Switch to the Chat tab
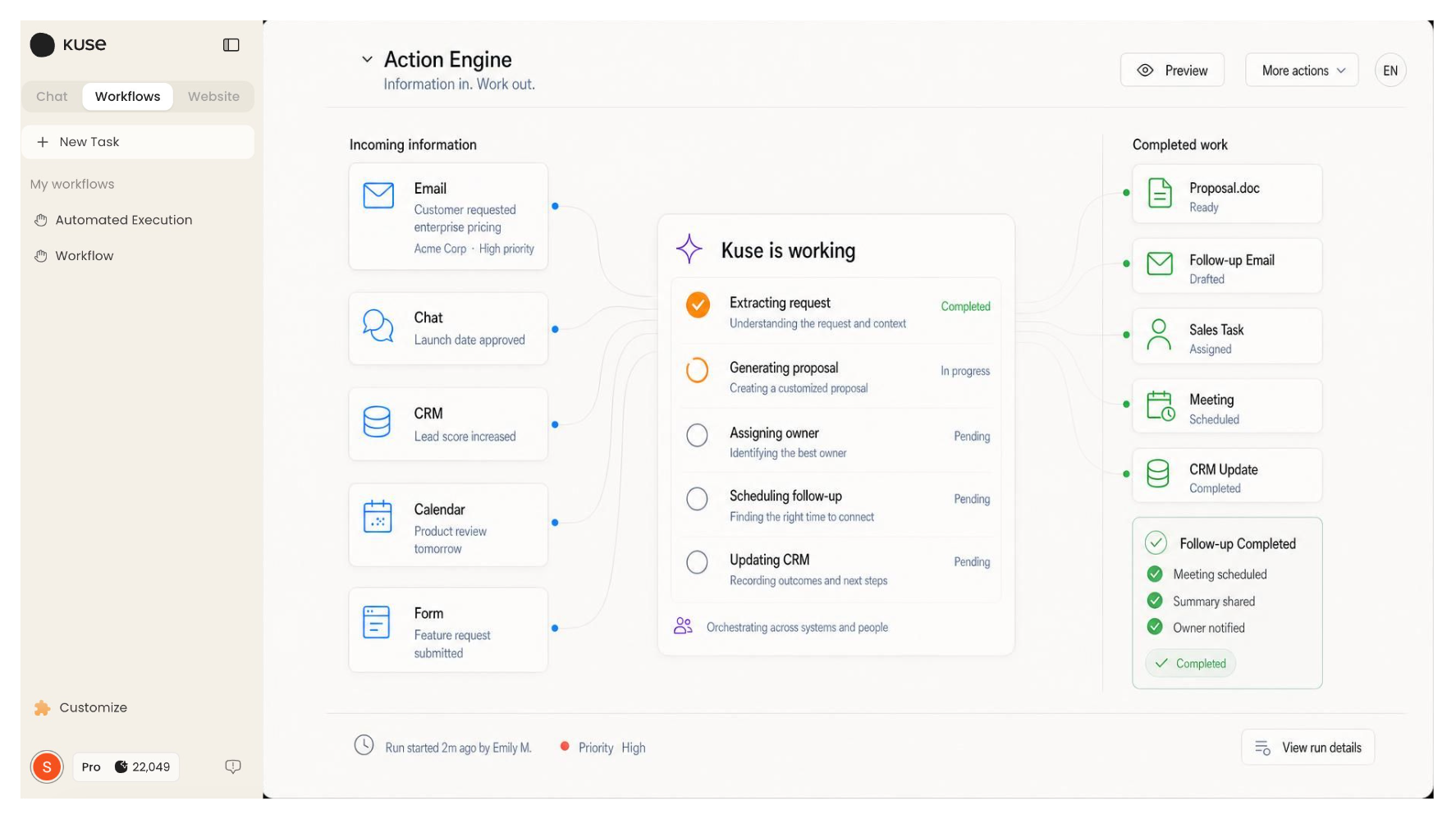The image size is (1456, 819). coord(52,96)
